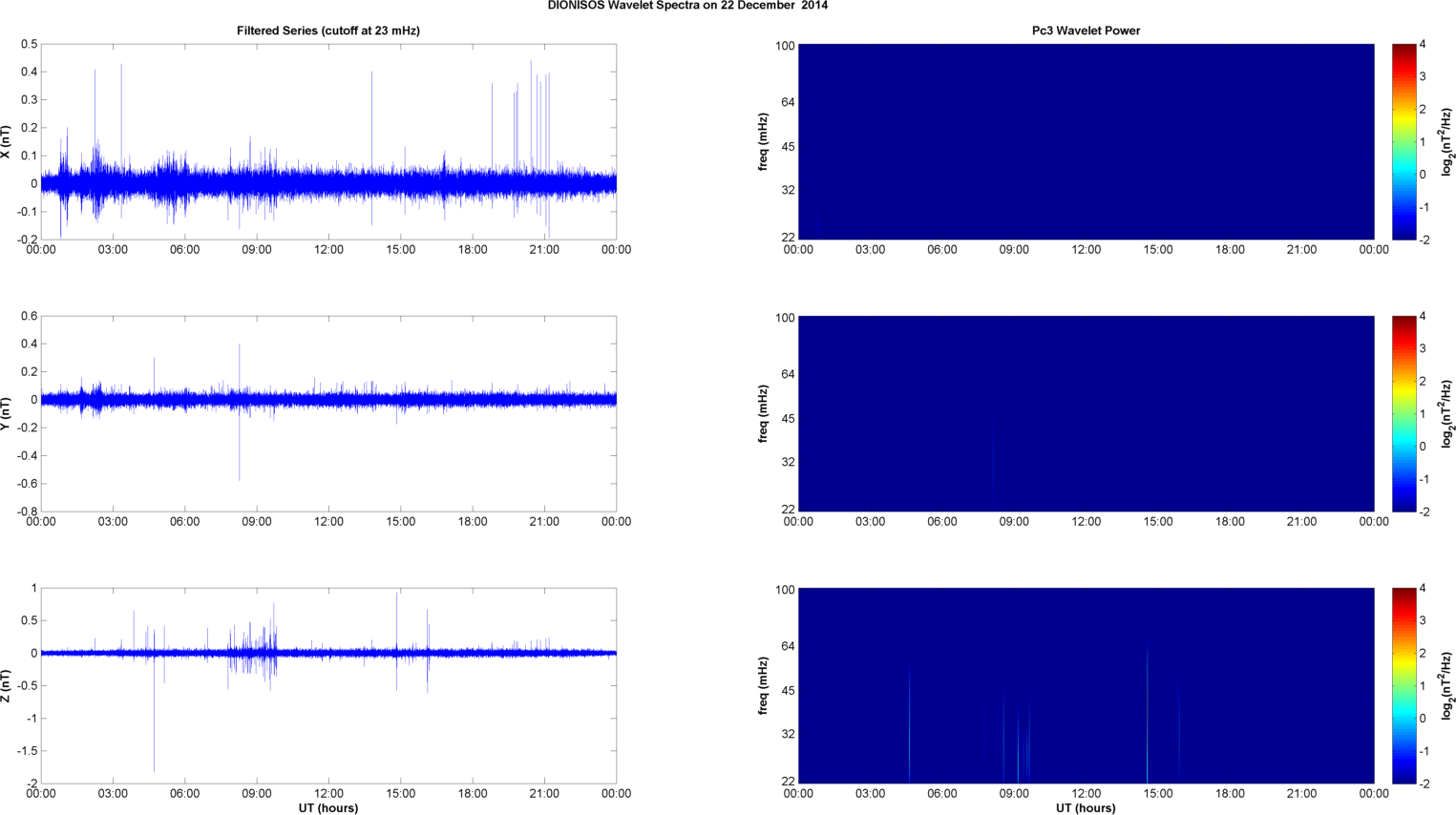The width and height of the screenshot is (1456, 815).
Task: Click the "4" value on top color bar
Action: (x=1423, y=45)
